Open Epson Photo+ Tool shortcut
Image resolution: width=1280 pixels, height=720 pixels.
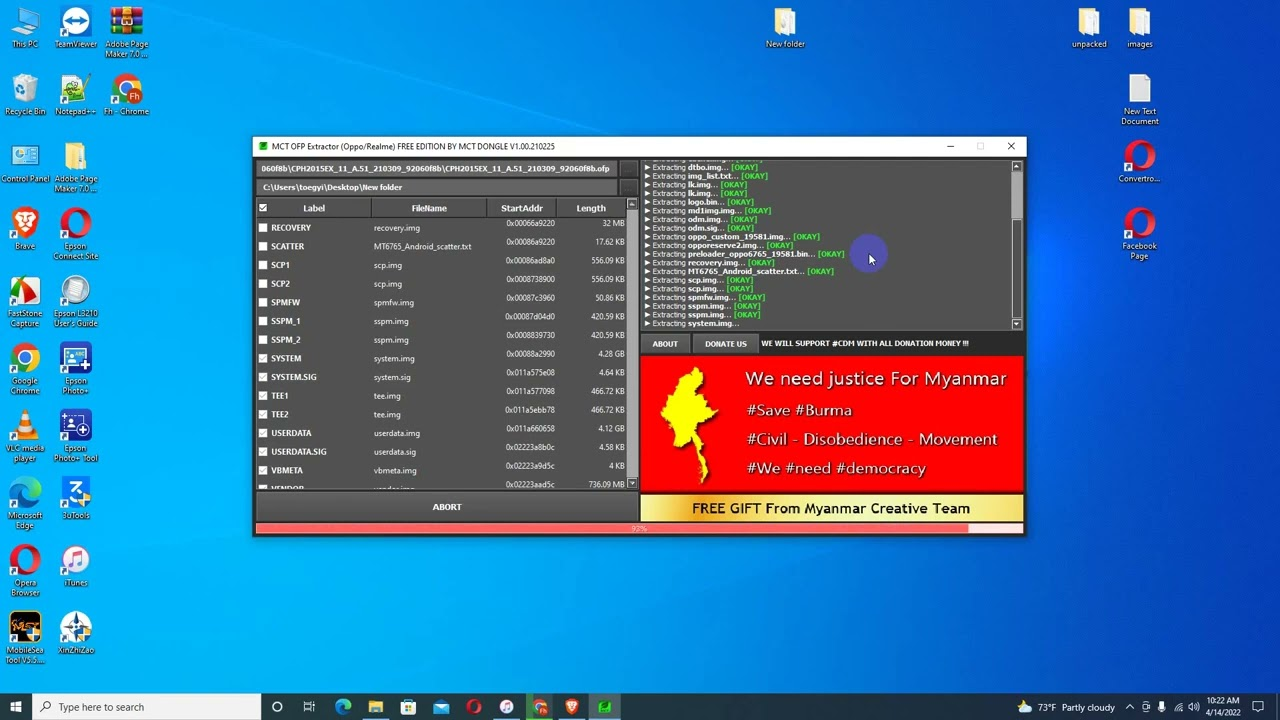[76, 436]
